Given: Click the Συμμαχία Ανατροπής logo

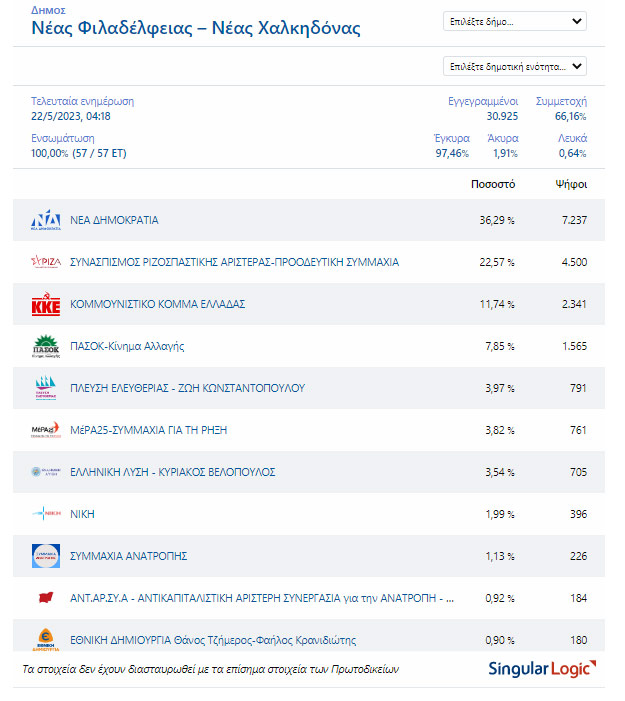Looking at the screenshot, I should [x=46, y=556].
